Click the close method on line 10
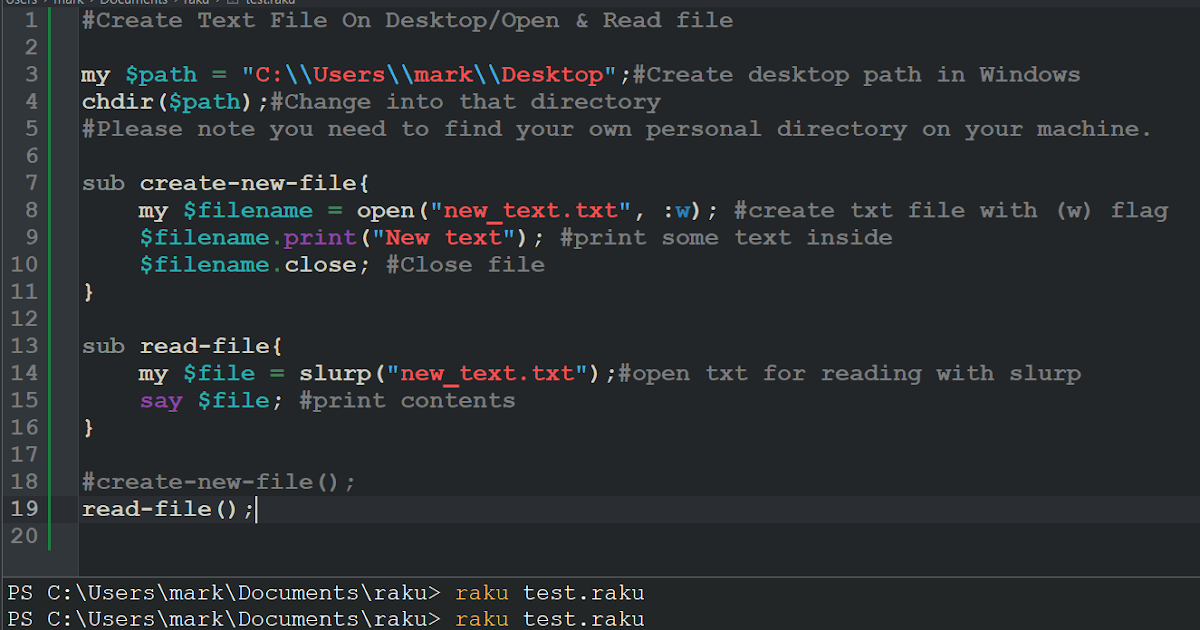The height and width of the screenshot is (630, 1200). 320,264
